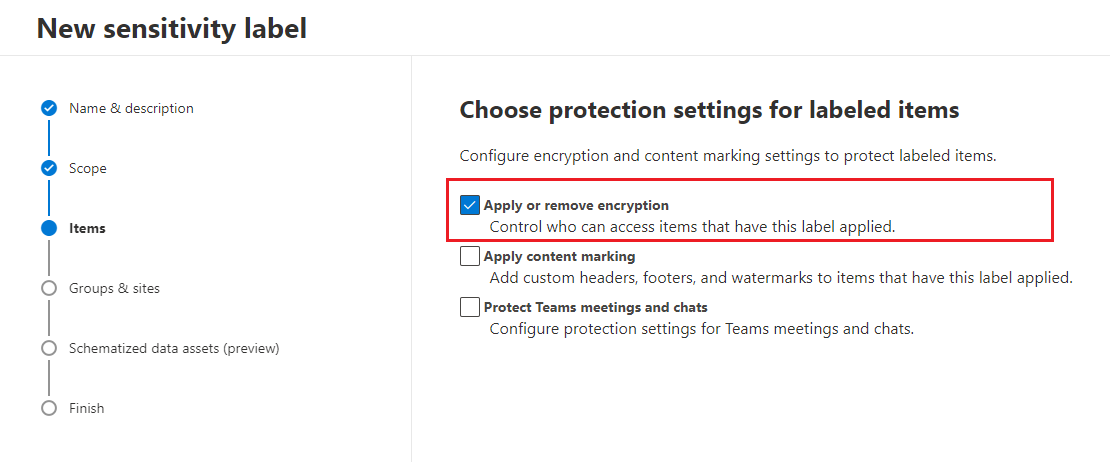Click the New sensitivity label page title
1110x462 pixels.
[171, 29]
